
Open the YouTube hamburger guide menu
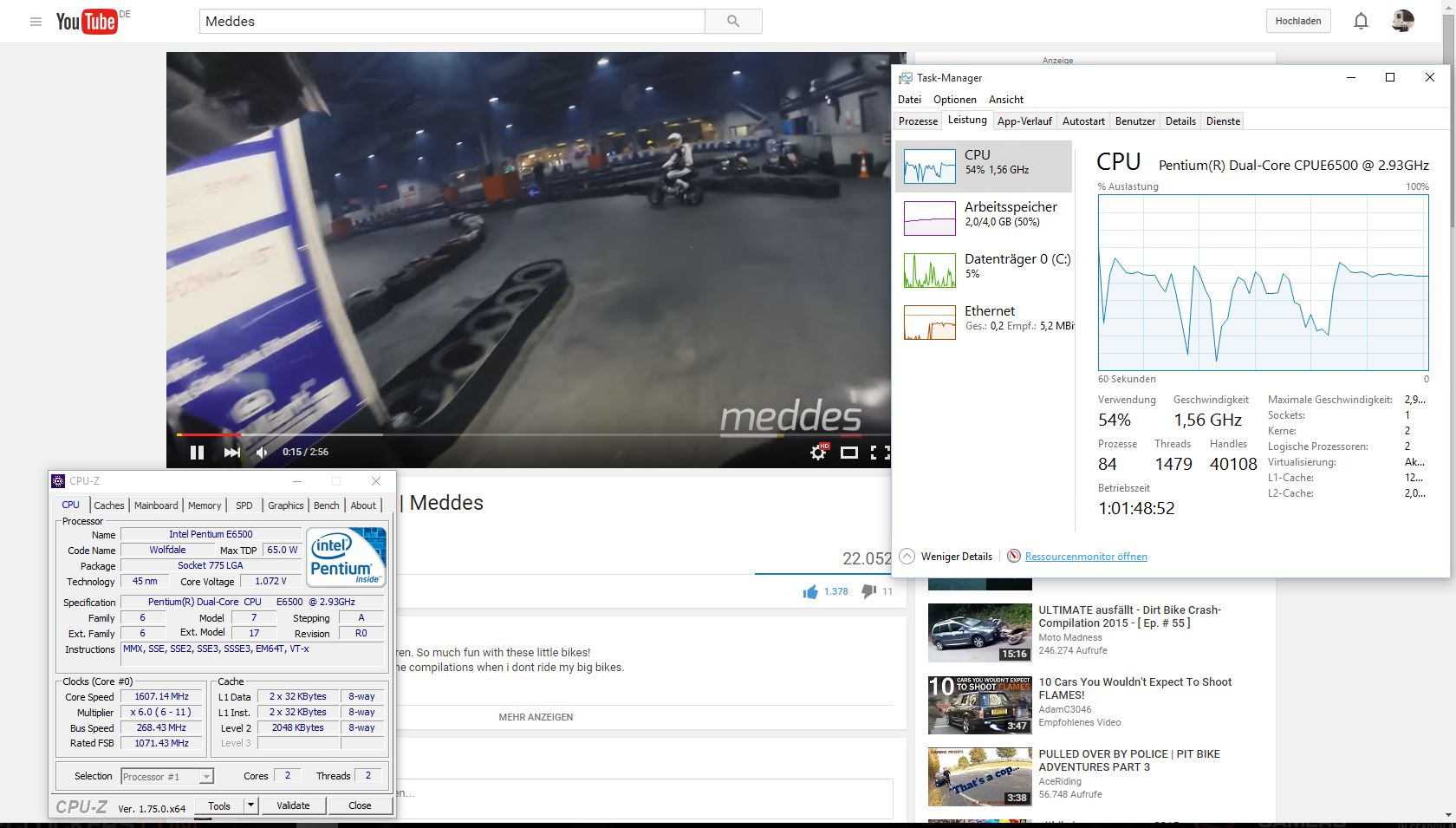pos(36,22)
